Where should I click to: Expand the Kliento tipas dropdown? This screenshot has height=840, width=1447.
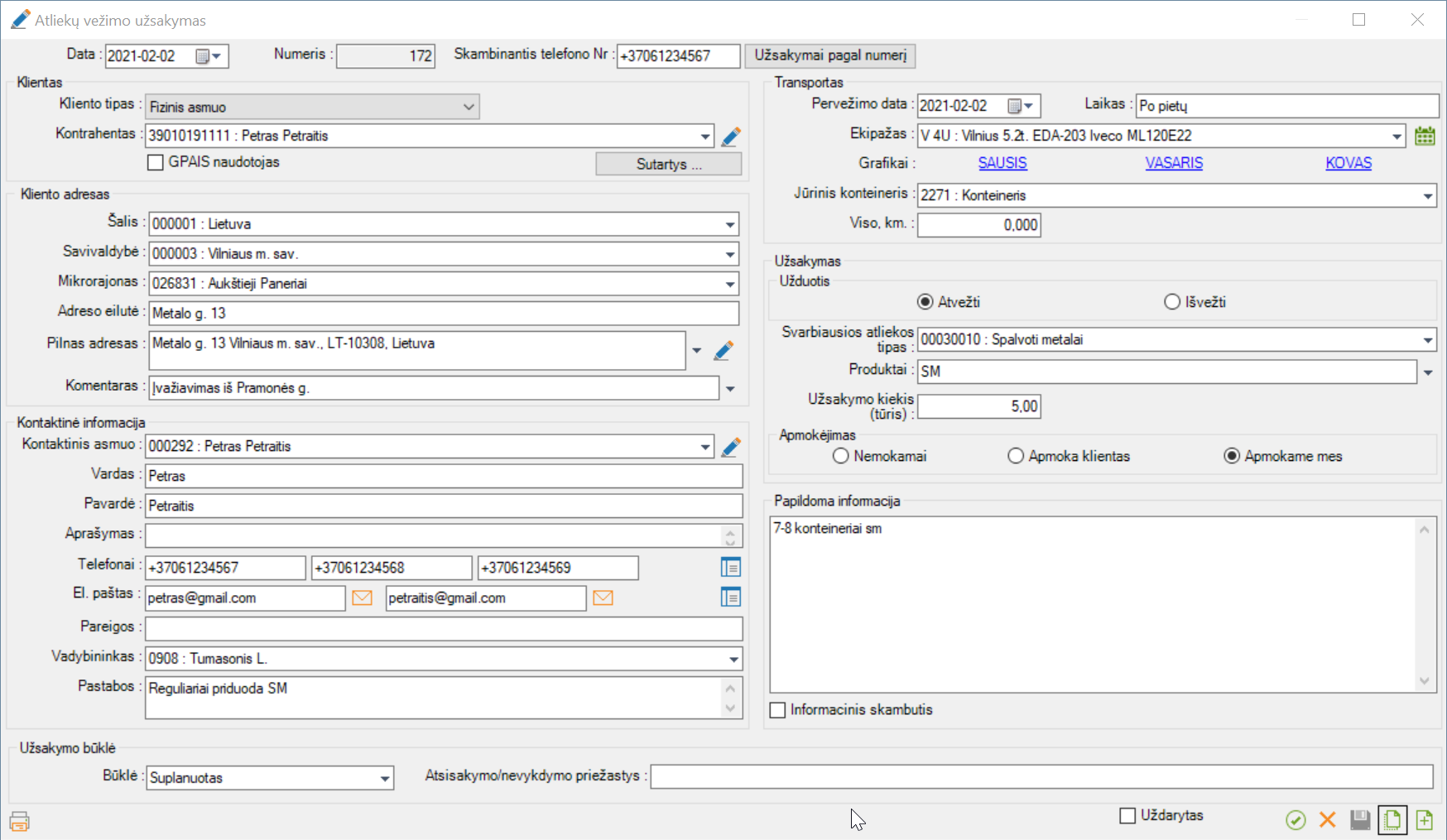tap(469, 107)
